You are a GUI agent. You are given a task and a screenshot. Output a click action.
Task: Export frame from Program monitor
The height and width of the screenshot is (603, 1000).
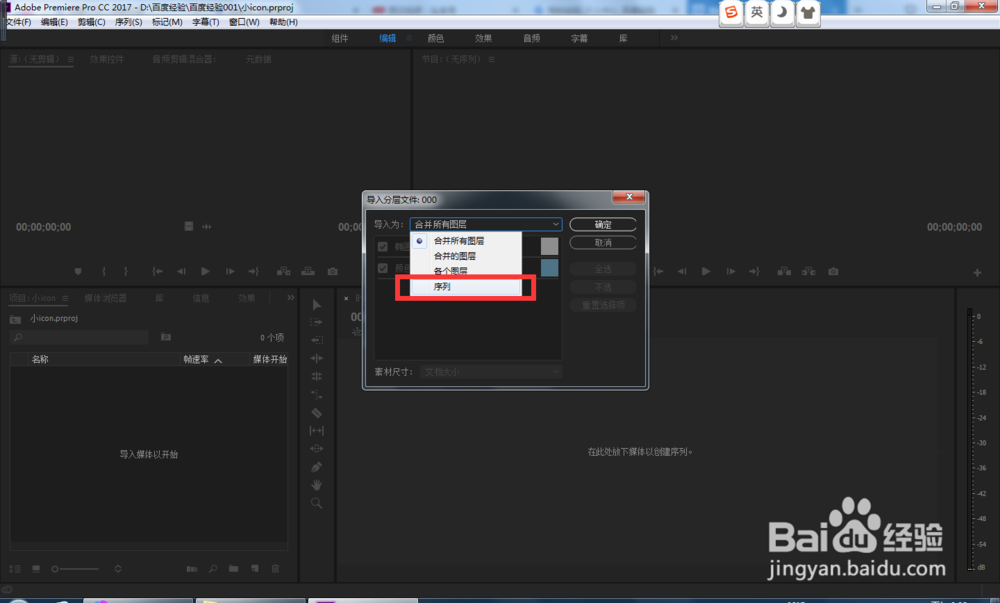(833, 272)
